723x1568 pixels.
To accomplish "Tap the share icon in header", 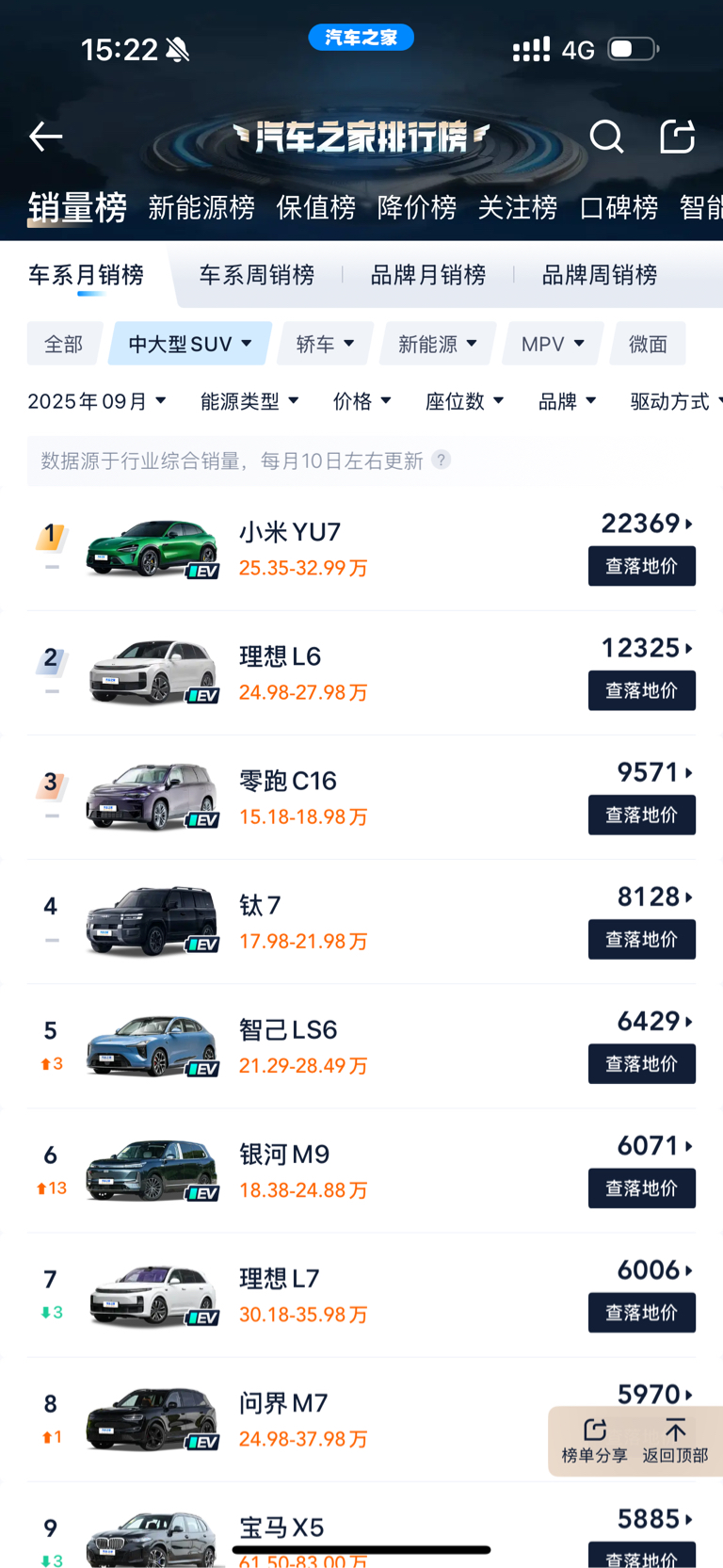I will click(x=677, y=137).
